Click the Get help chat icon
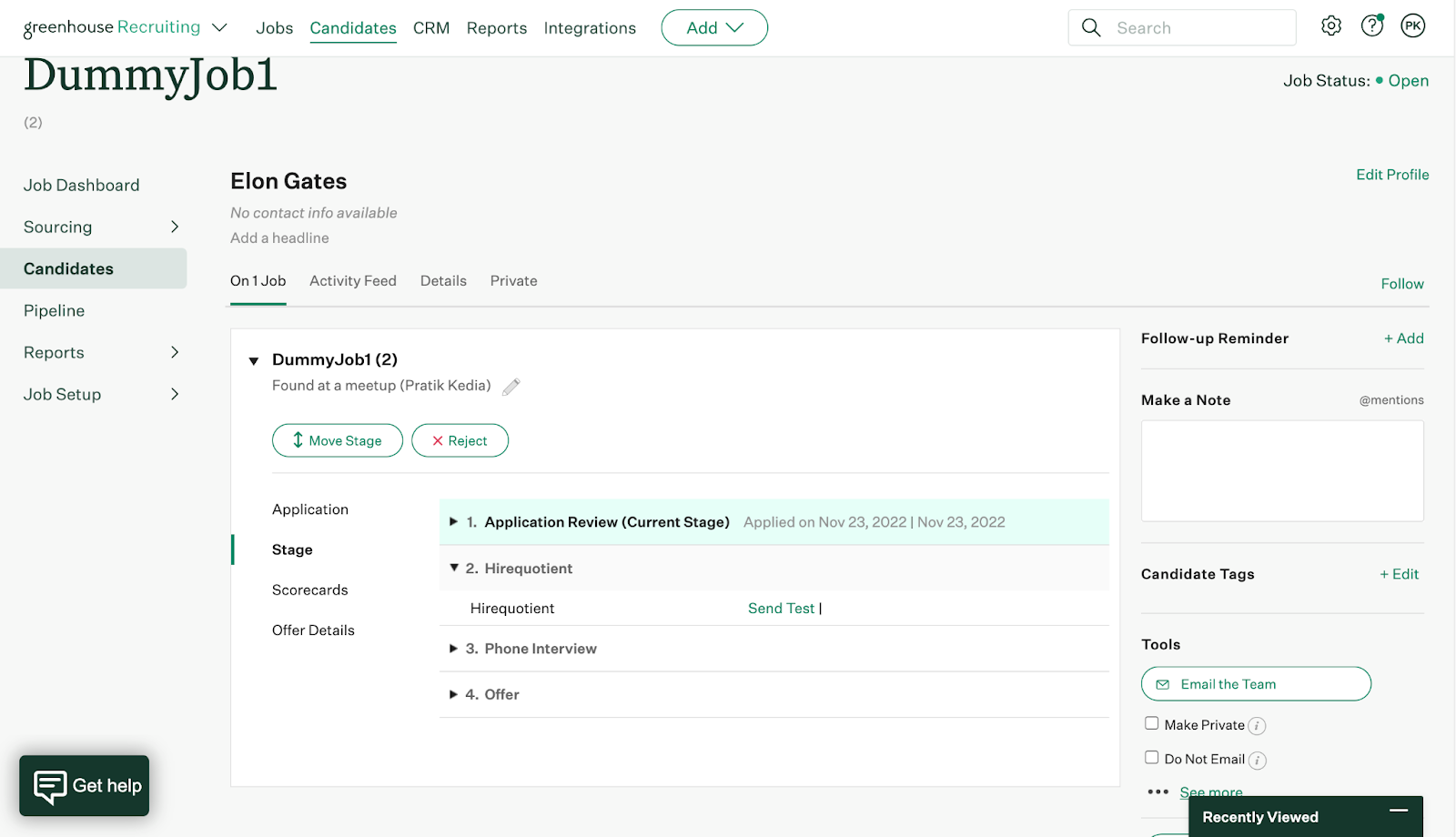Image resolution: width=1456 pixels, height=837 pixels. pos(50,786)
